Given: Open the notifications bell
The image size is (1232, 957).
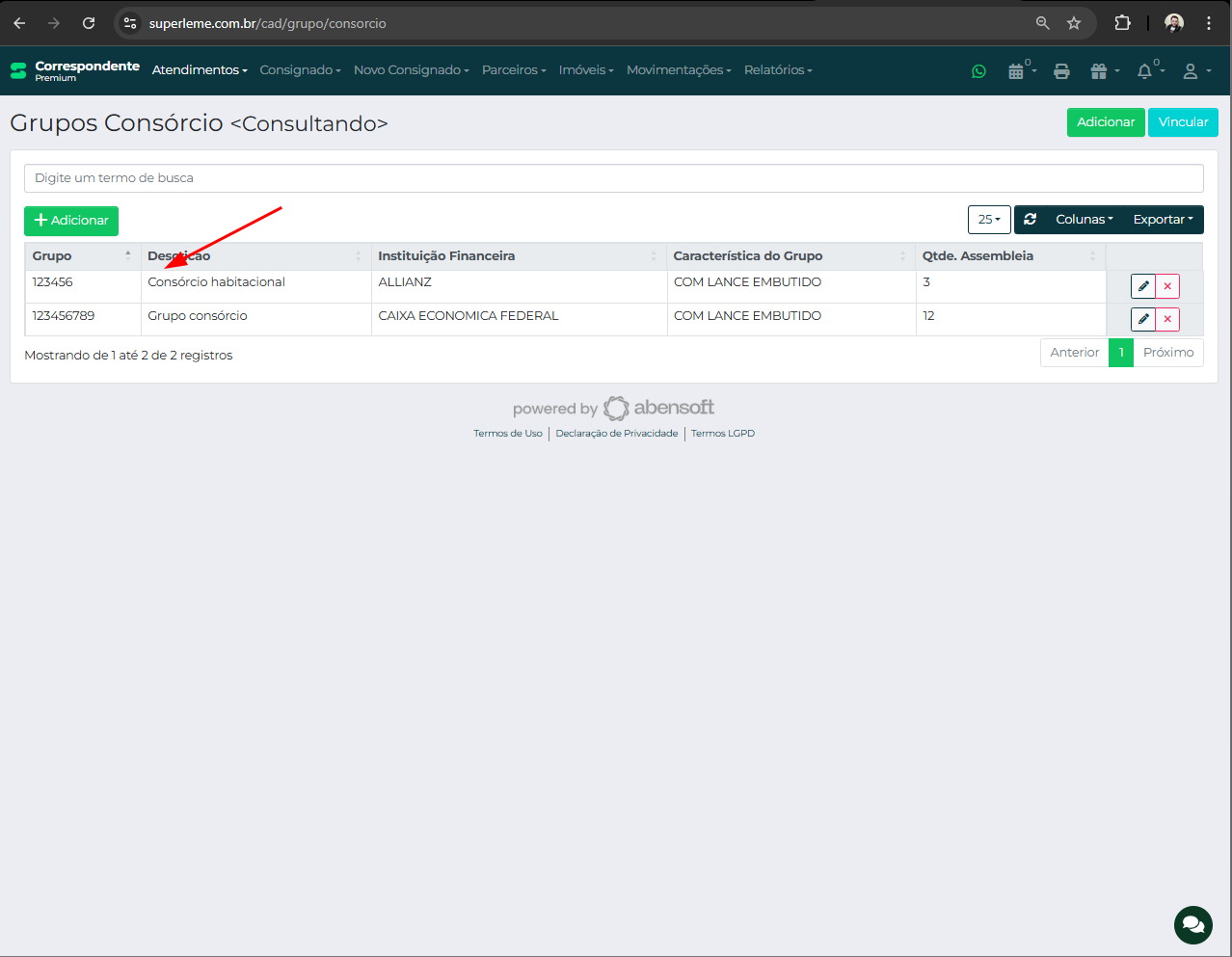Looking at the screenshot, I should (x=1146, y=71).
